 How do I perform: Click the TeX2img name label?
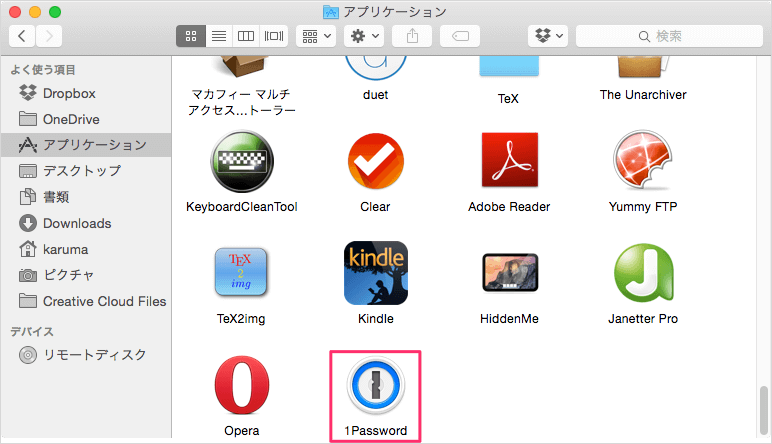[241, 318]
